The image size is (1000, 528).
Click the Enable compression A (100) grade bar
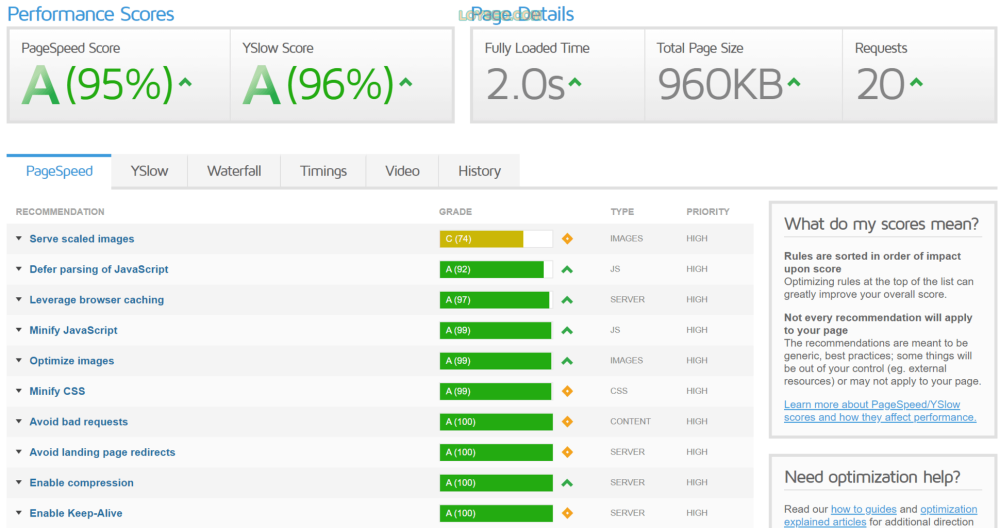click(496, 483)
